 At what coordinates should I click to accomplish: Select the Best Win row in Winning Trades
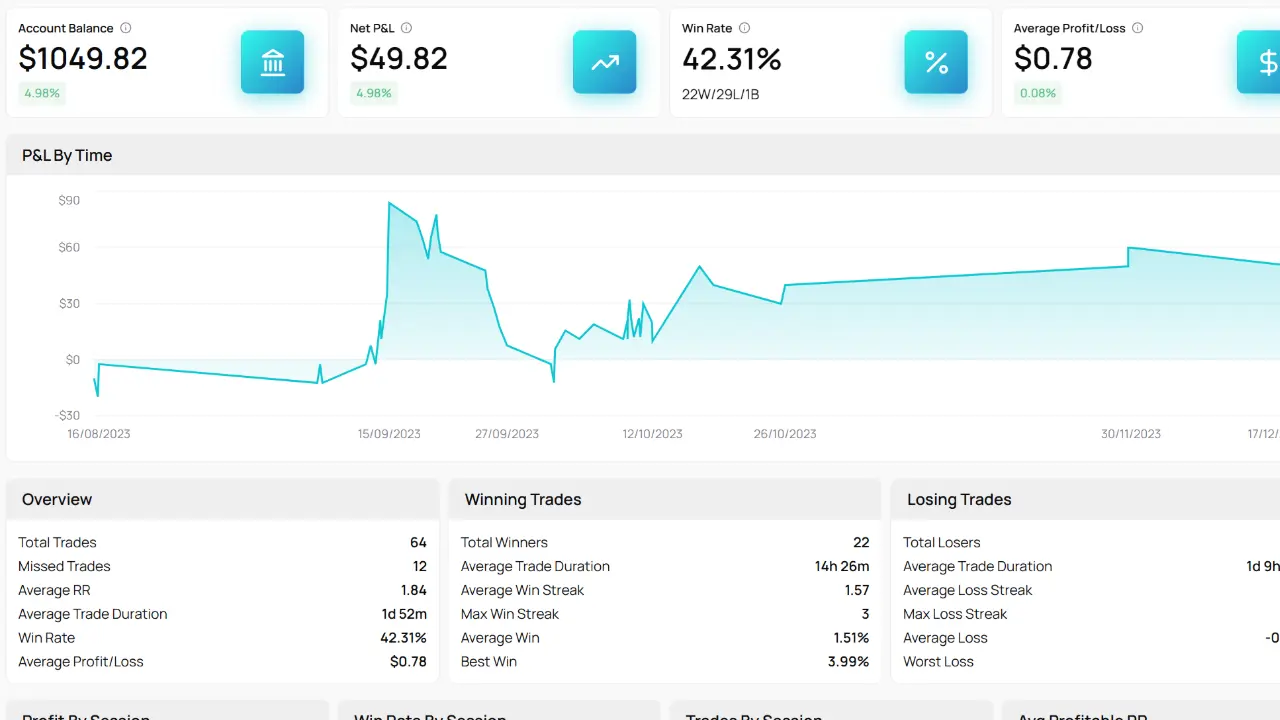click(664, 661)
